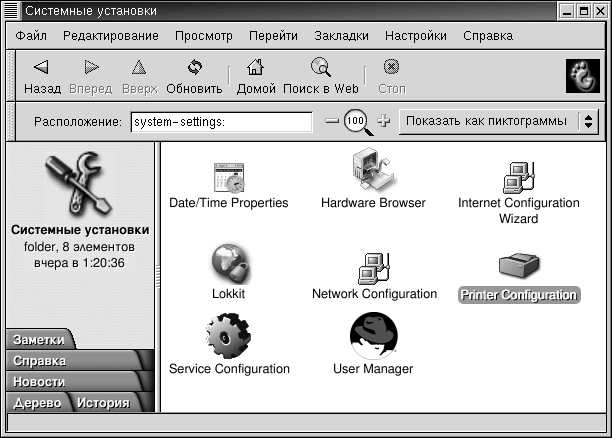Screen dimensions: 612x438
Task: Open Поиск в Web search button
Action: pyautogui.click(x=320, y=77)
